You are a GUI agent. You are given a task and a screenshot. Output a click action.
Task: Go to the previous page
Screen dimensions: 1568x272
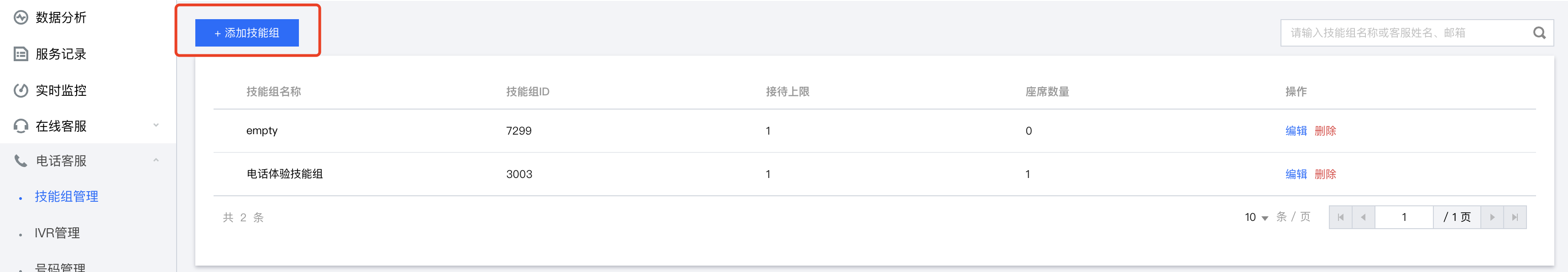click(x=1363, y=217)
